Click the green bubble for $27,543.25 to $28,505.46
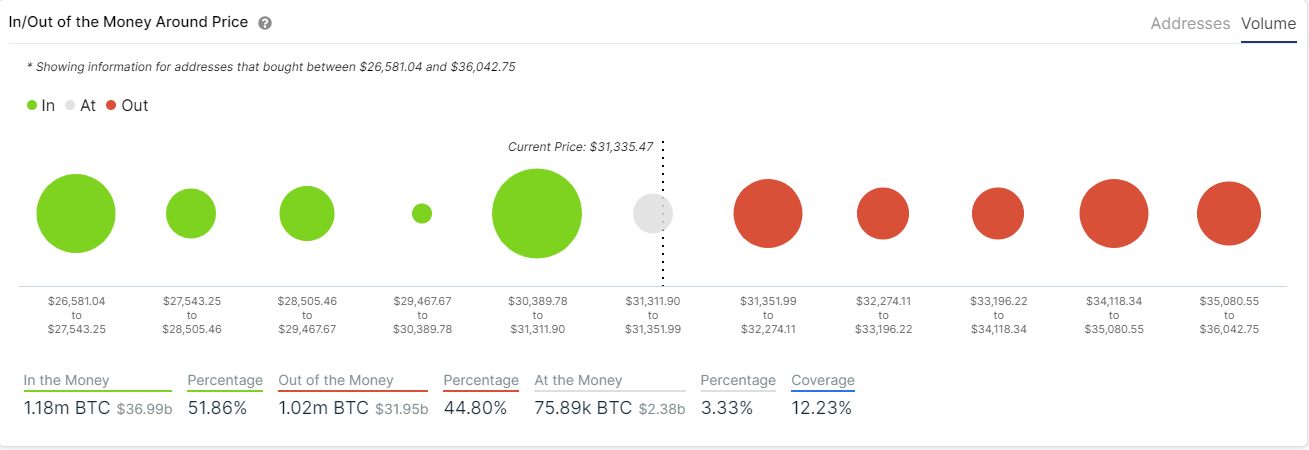This screenshot has width=1309, height=450. pyautogui.click(x=191, y=213)
